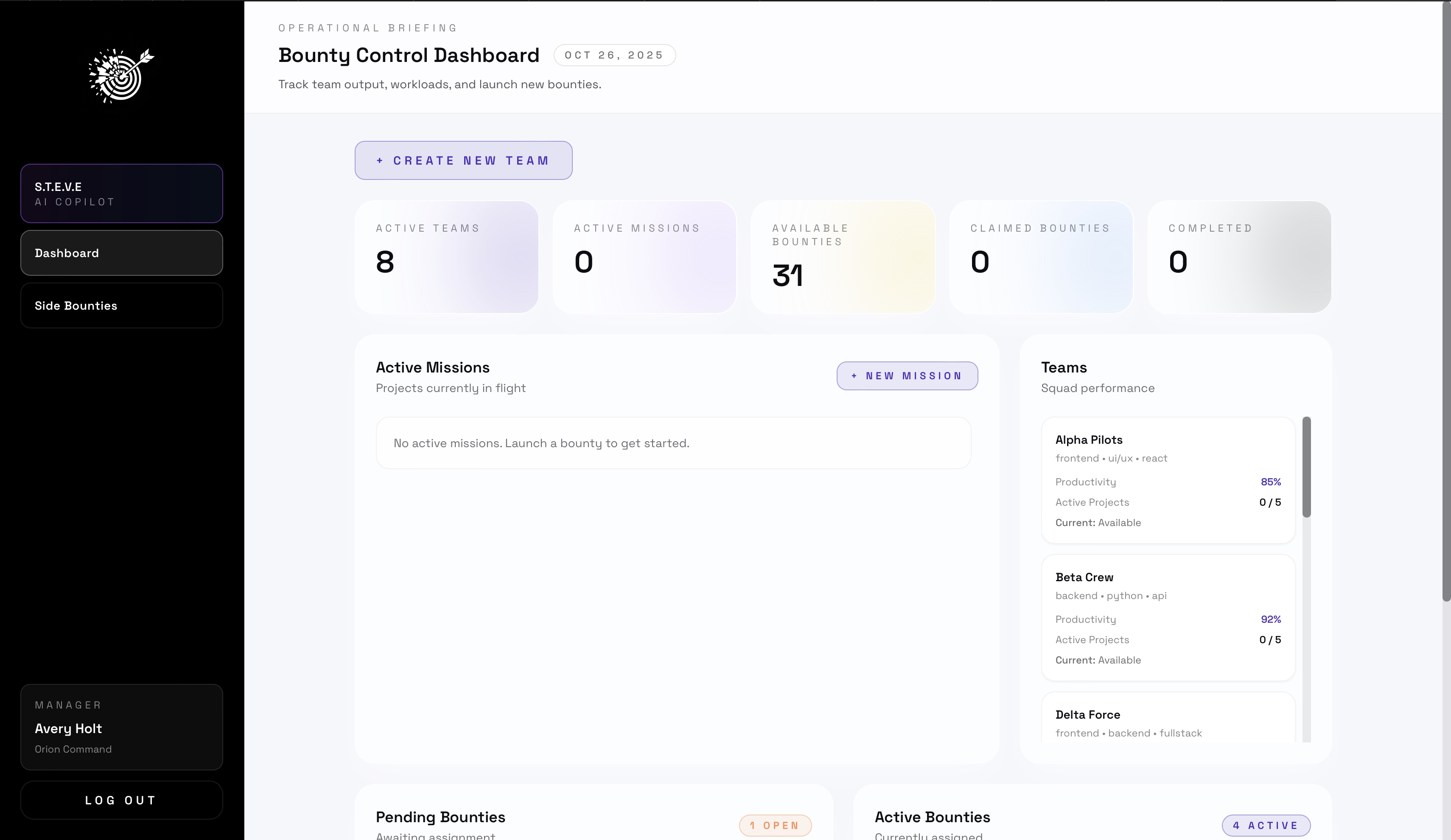Open the Alpha Pilots team card

click(x=1168, y=480)
